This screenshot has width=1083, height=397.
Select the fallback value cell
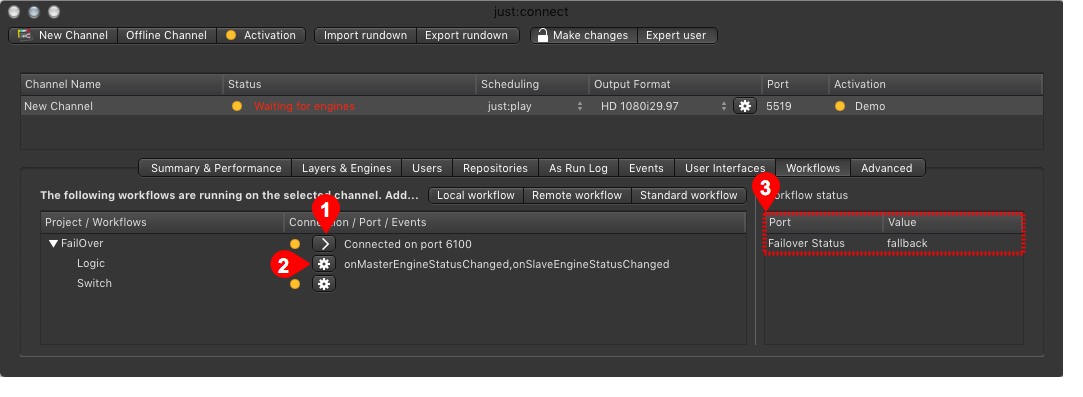[907, 244]
